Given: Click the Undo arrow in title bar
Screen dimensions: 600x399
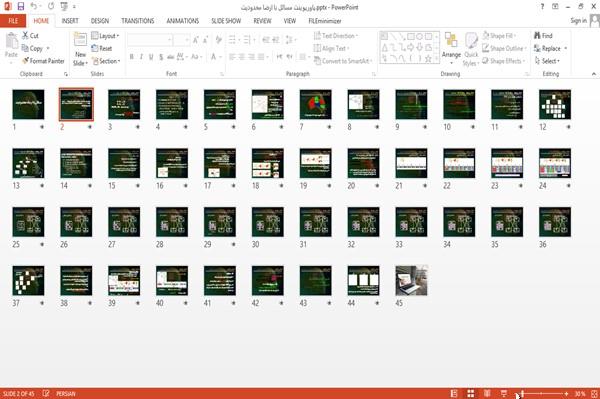Looking at the screenshot, I should (34, 7).
